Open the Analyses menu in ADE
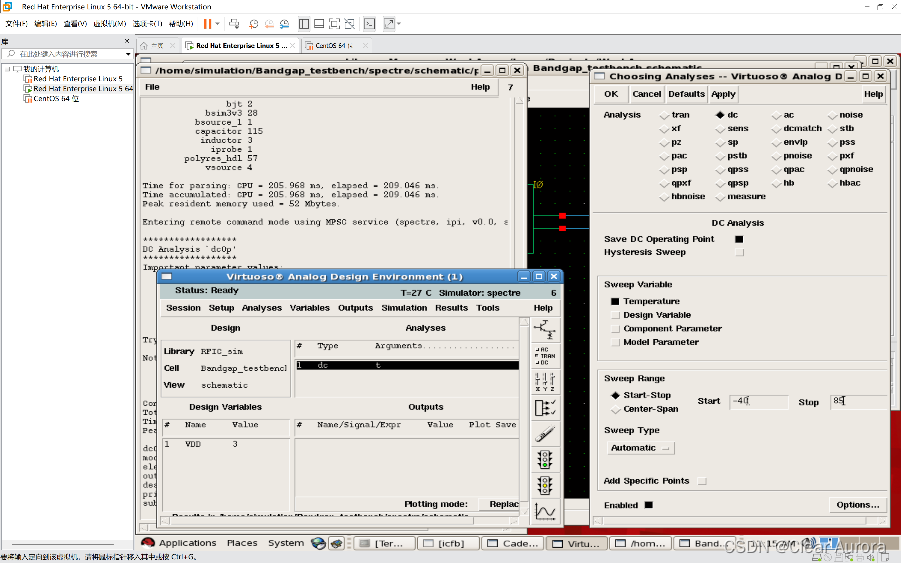Image resolution: width=901 pixels, height=563 pixels. pyautogui.click(x=261, y=308)
